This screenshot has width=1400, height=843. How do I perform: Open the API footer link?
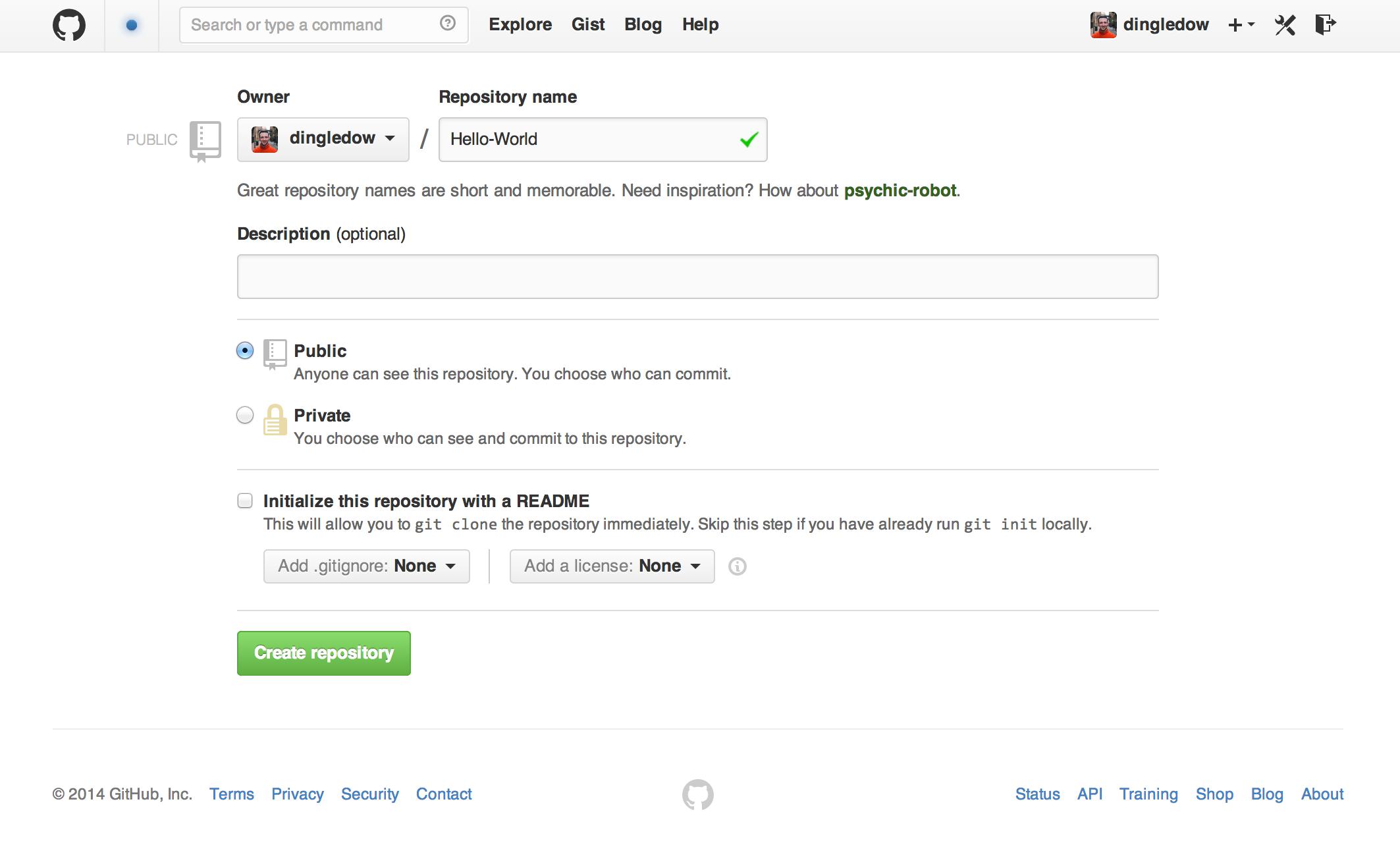[x=1090, y=794]
